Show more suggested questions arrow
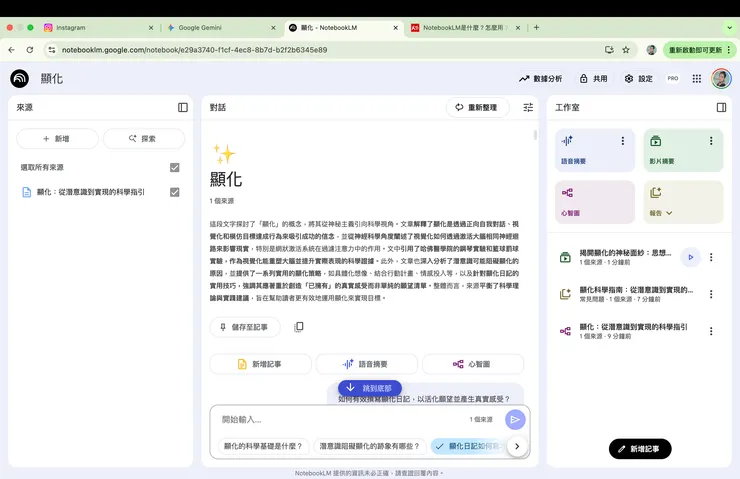740x479 pixels. click(517, 446)
